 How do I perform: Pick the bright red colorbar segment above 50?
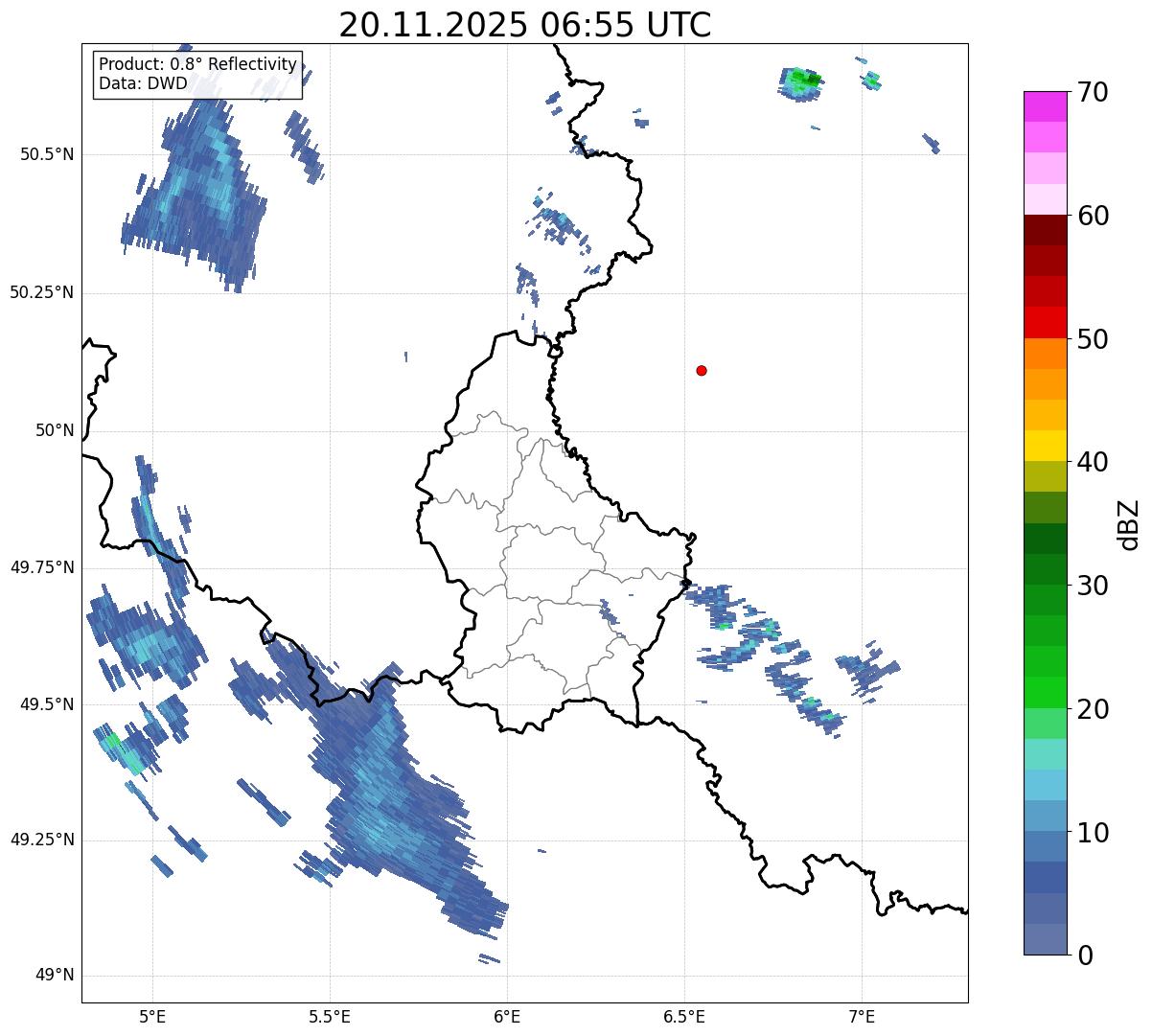1045,323
